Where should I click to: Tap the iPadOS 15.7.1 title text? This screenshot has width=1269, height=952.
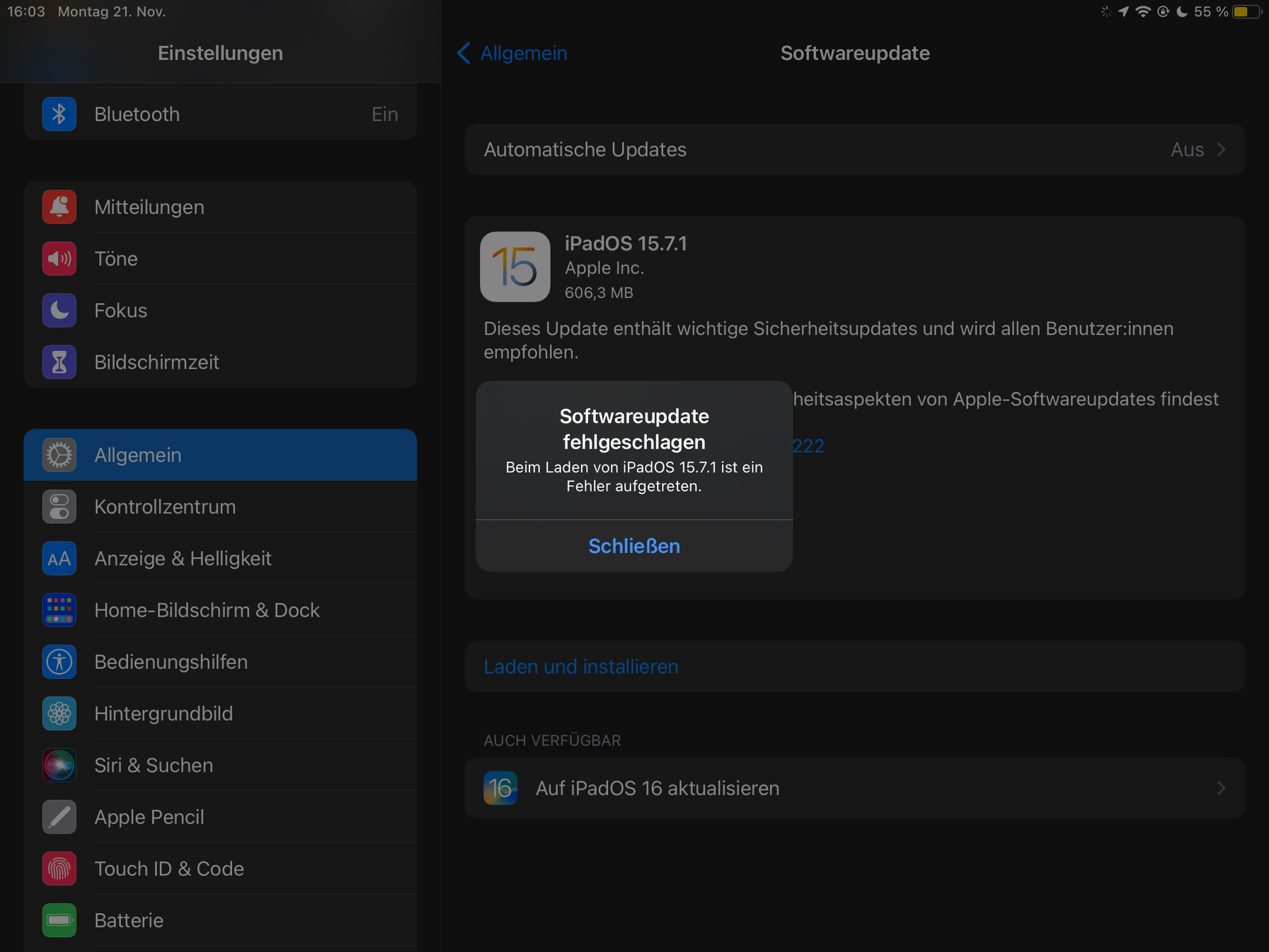coord(626,243)
